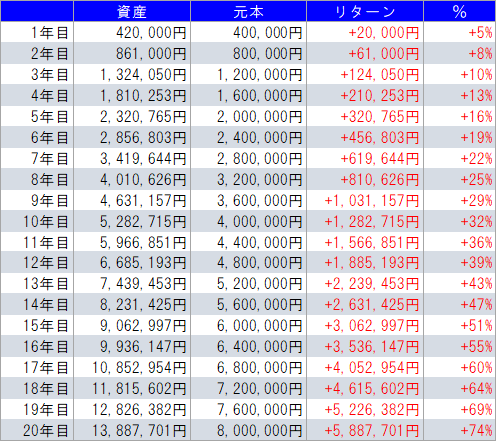This screenshot has width=497, height=442.
Task: Click percentage cell +74%
Action: tap(476, 431)
